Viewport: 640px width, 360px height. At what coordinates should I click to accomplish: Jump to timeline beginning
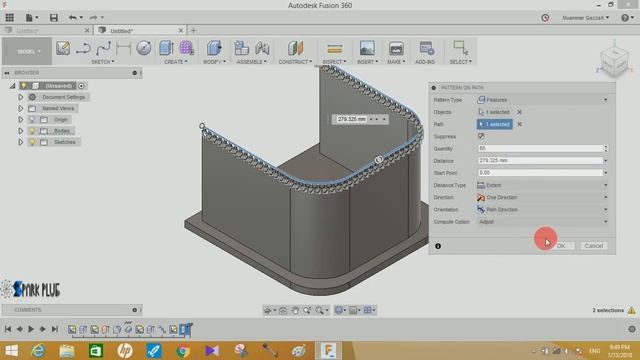click(8, 329)
